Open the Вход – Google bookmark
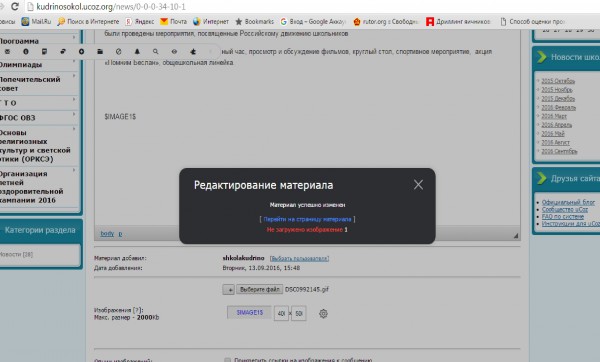This screenshot has width=600, height=362. (x=313, y=21)
